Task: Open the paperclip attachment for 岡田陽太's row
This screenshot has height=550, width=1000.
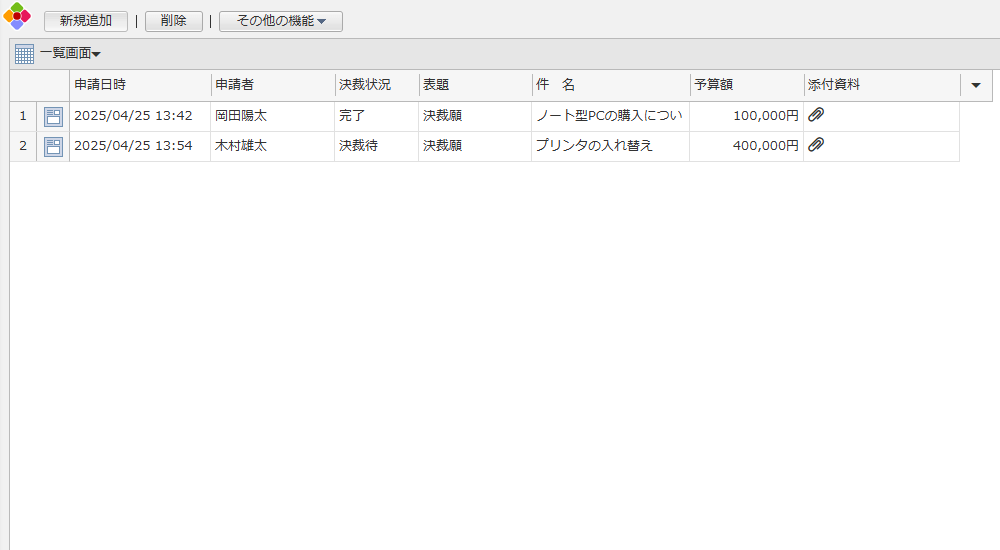Action: 816,115
